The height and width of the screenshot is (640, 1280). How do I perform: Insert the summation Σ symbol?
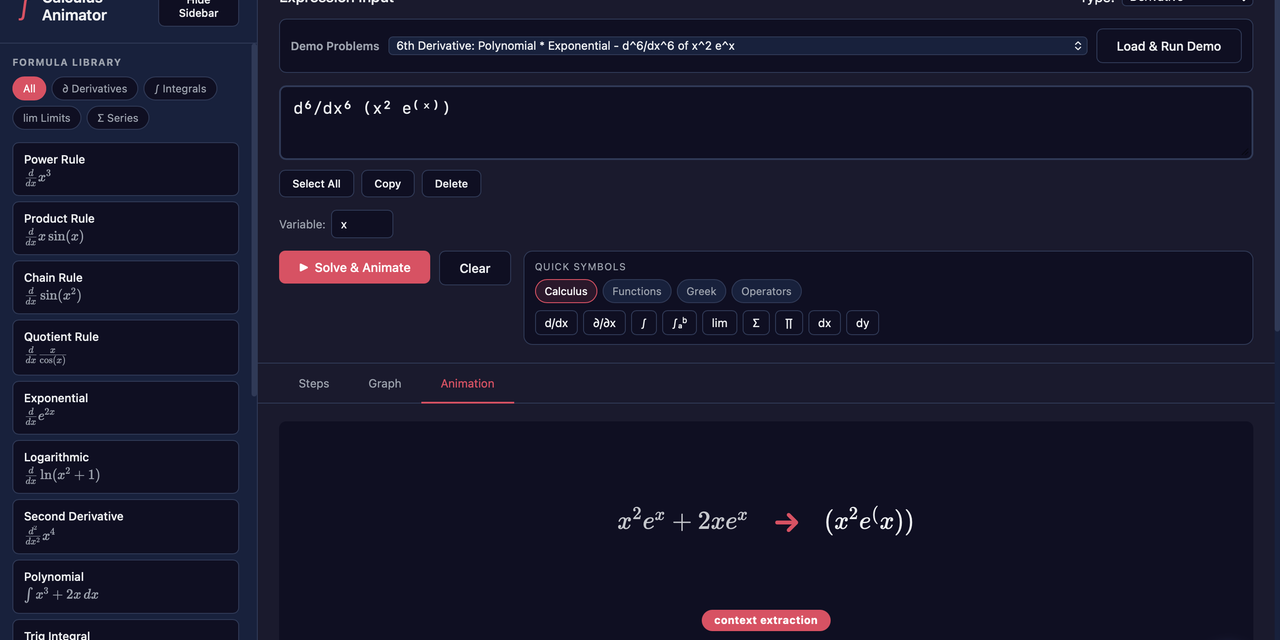tap(756, 323)
